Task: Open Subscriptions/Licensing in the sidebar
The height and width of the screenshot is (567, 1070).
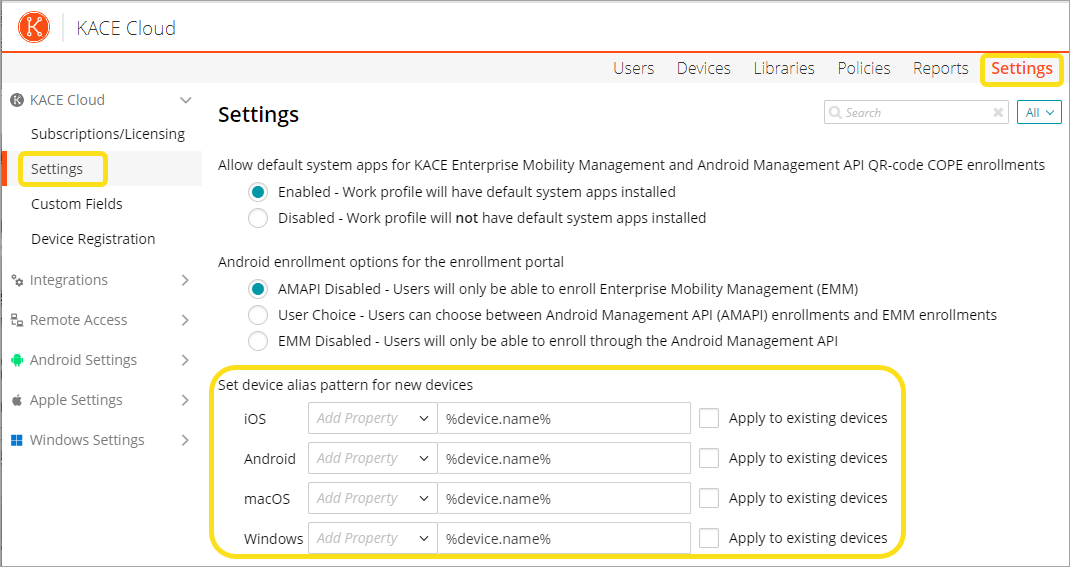Action: coord(108,134)
